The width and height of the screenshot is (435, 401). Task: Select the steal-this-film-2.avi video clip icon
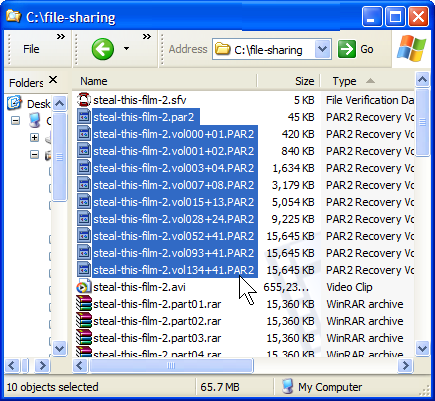tap(83, 287)
